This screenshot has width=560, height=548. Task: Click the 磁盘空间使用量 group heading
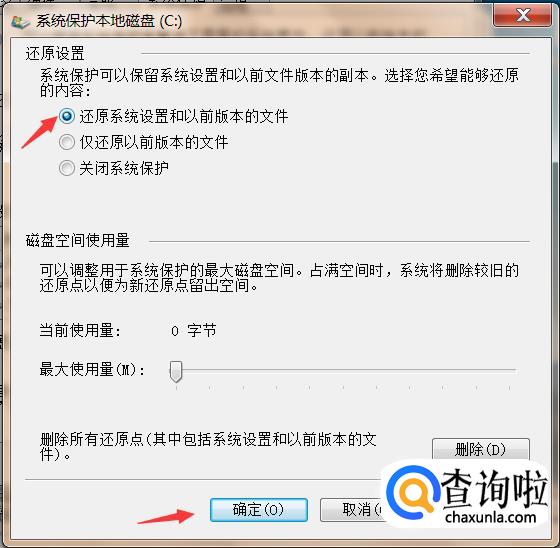[x=78, y=240]
